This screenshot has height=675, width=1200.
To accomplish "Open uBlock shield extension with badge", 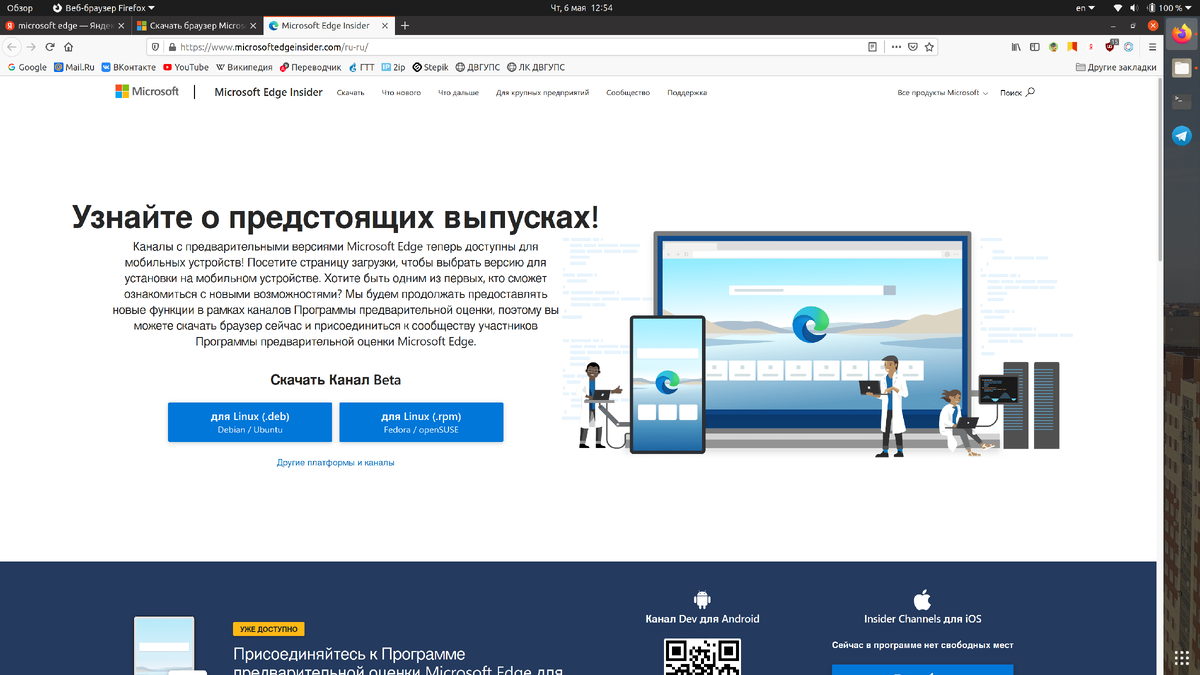I will [x=1111, y=46].
